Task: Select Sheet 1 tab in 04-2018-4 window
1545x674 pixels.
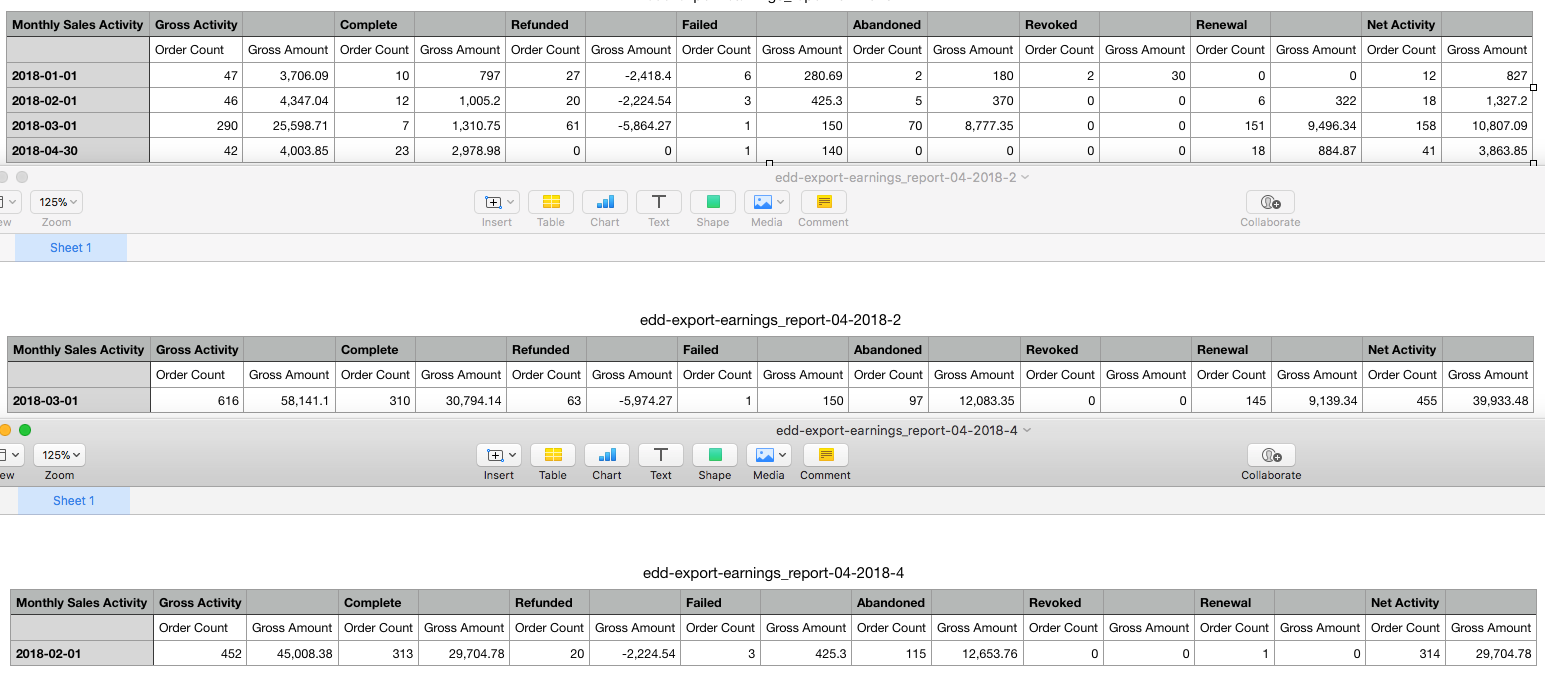Action: 74,501
